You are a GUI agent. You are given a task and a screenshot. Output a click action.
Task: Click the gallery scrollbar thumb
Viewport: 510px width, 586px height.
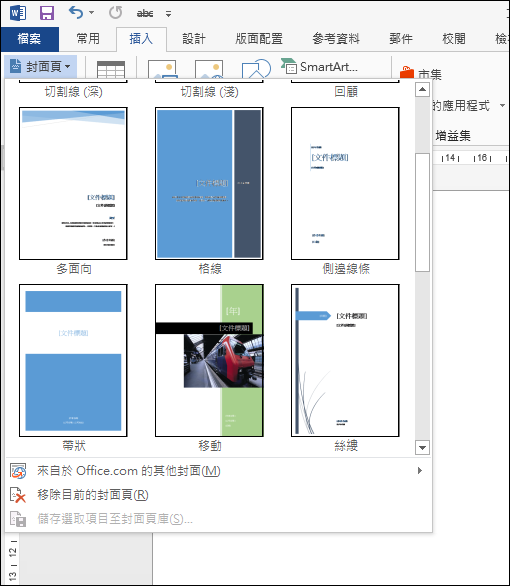click(422, 212)
